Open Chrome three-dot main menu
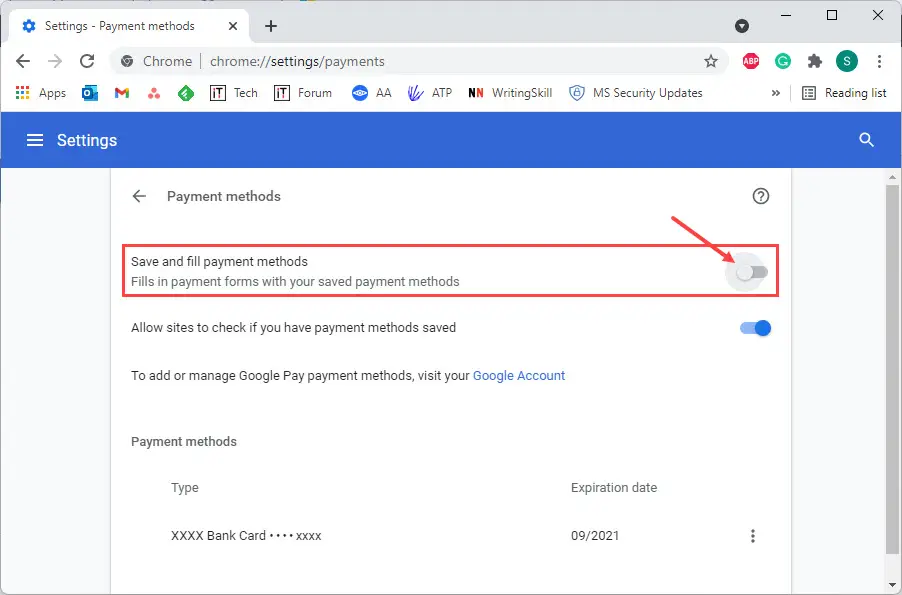 click(879, 61)
